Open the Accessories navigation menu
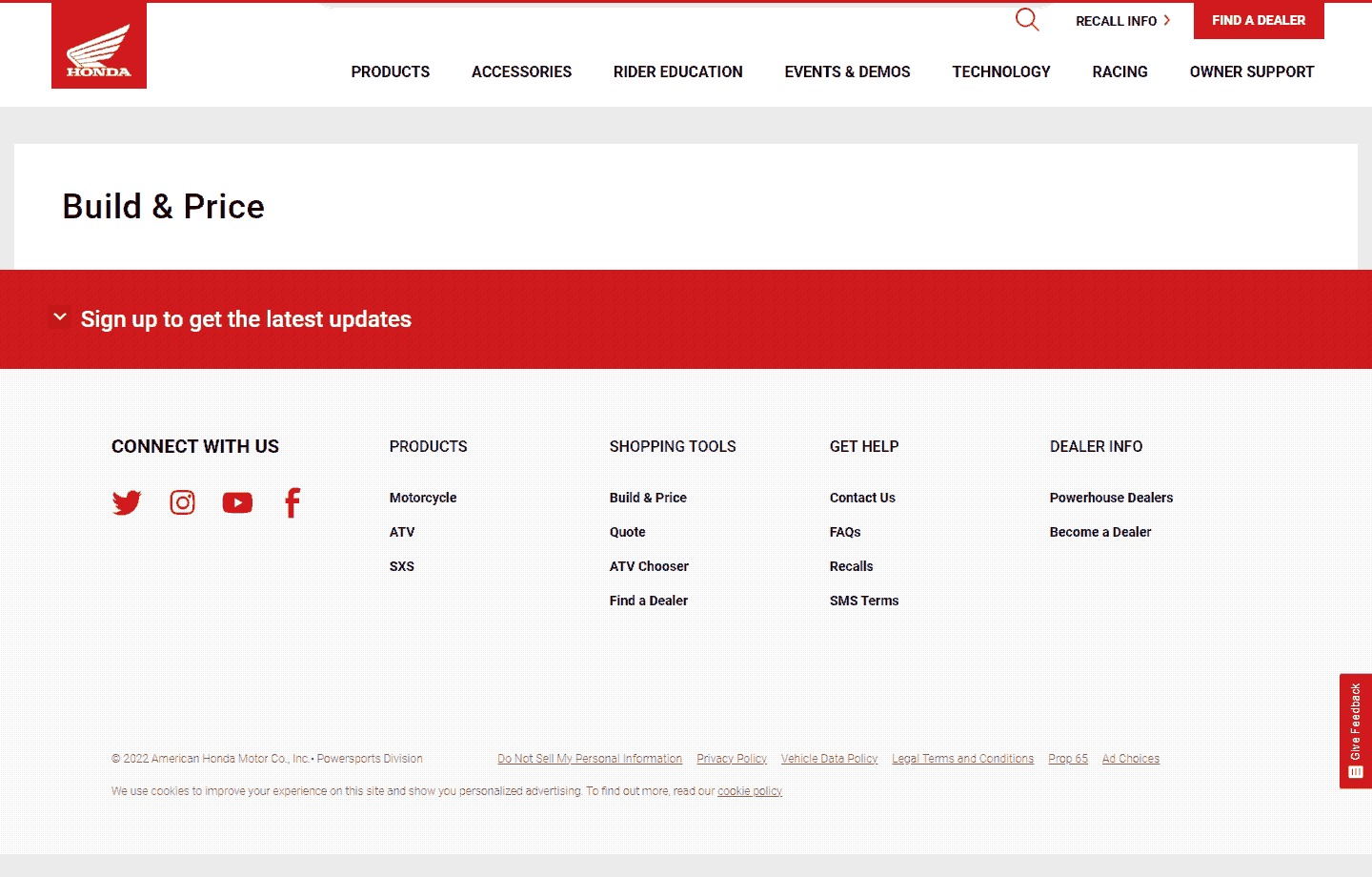Screen dimensions: 1372x877 click(x=521, y=72)
